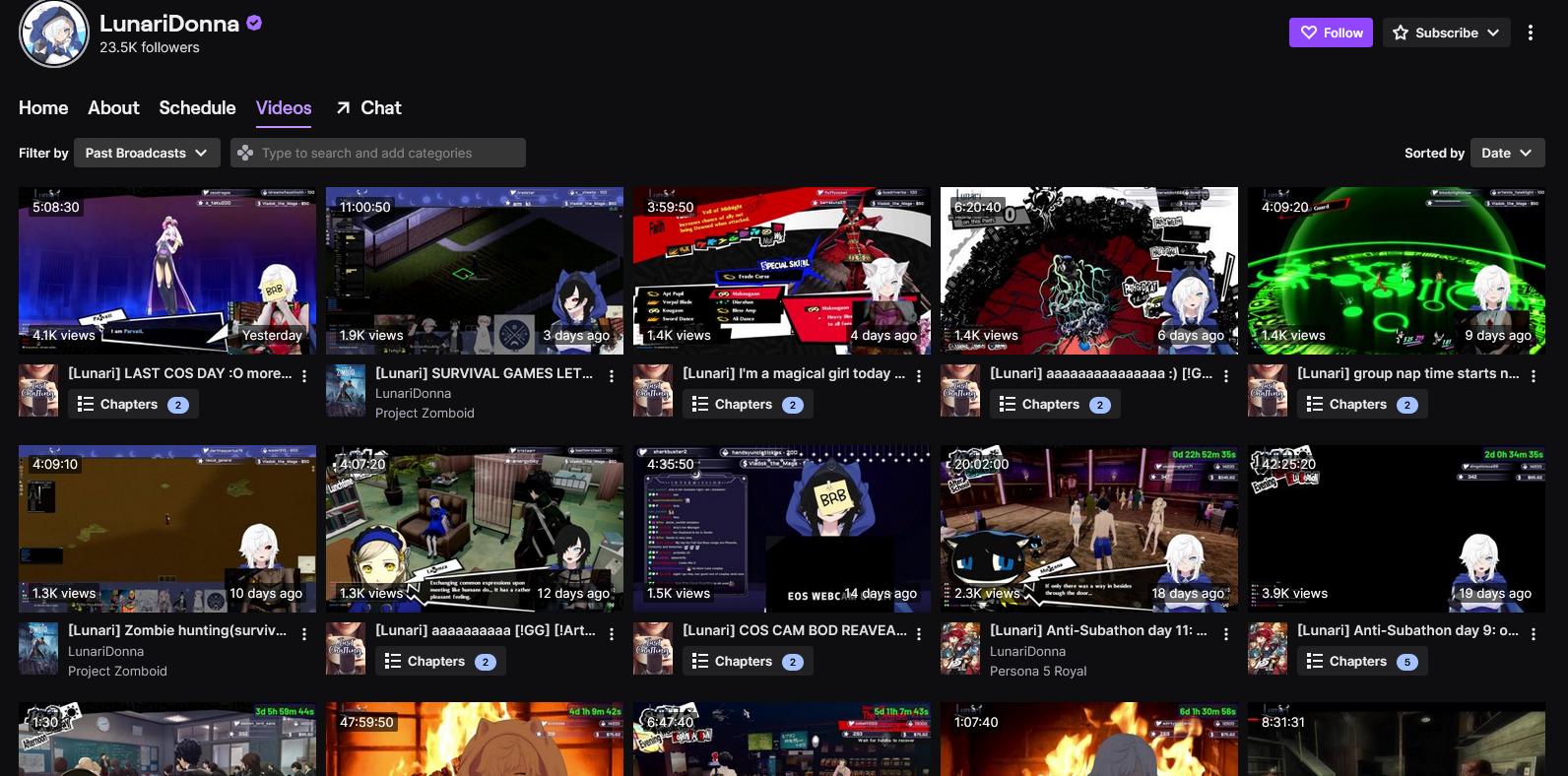Go to the Home tab
Screen dimensions: 1568x776
[43, 107]
